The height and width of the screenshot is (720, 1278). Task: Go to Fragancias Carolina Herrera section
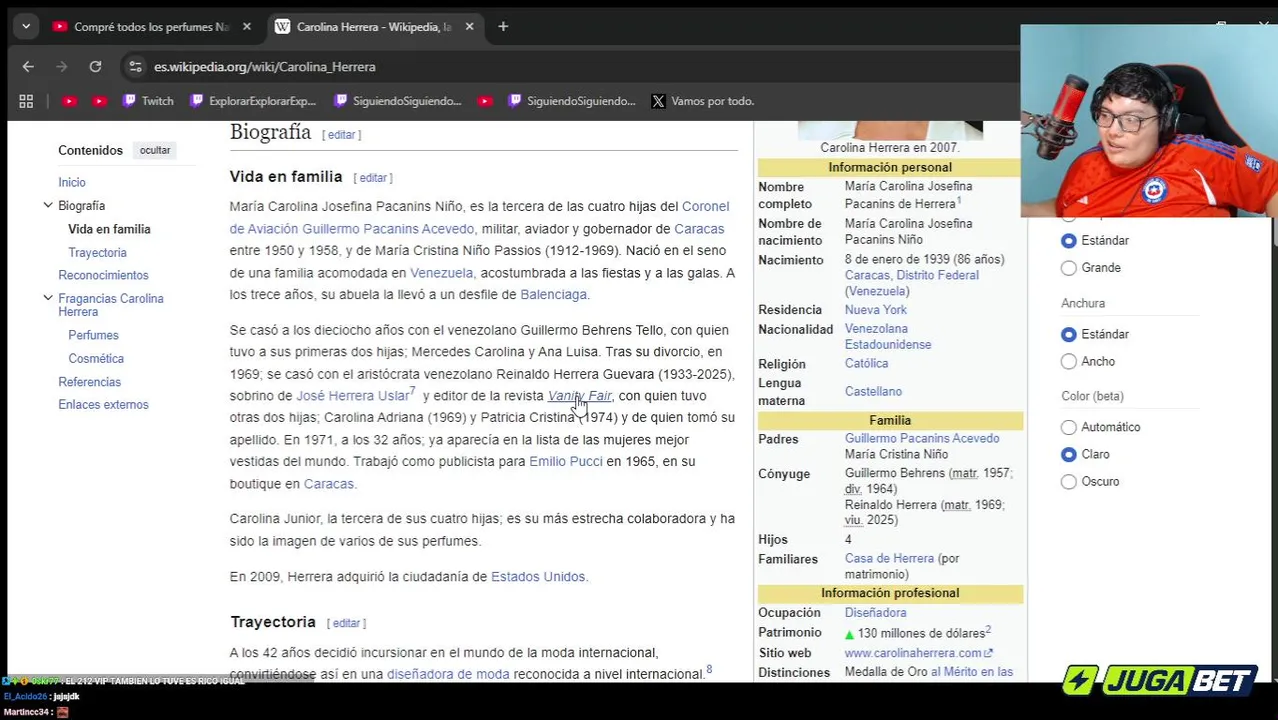111,305
